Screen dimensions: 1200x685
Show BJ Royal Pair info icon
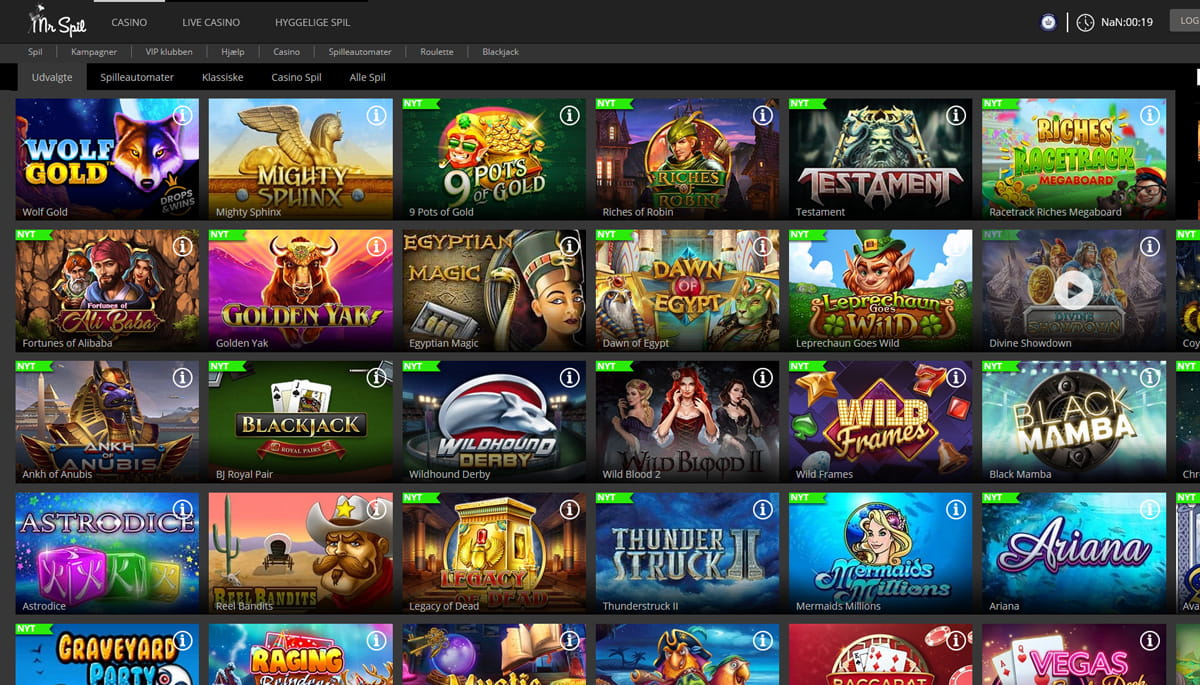pyautogui.click(x=376, y=378)
